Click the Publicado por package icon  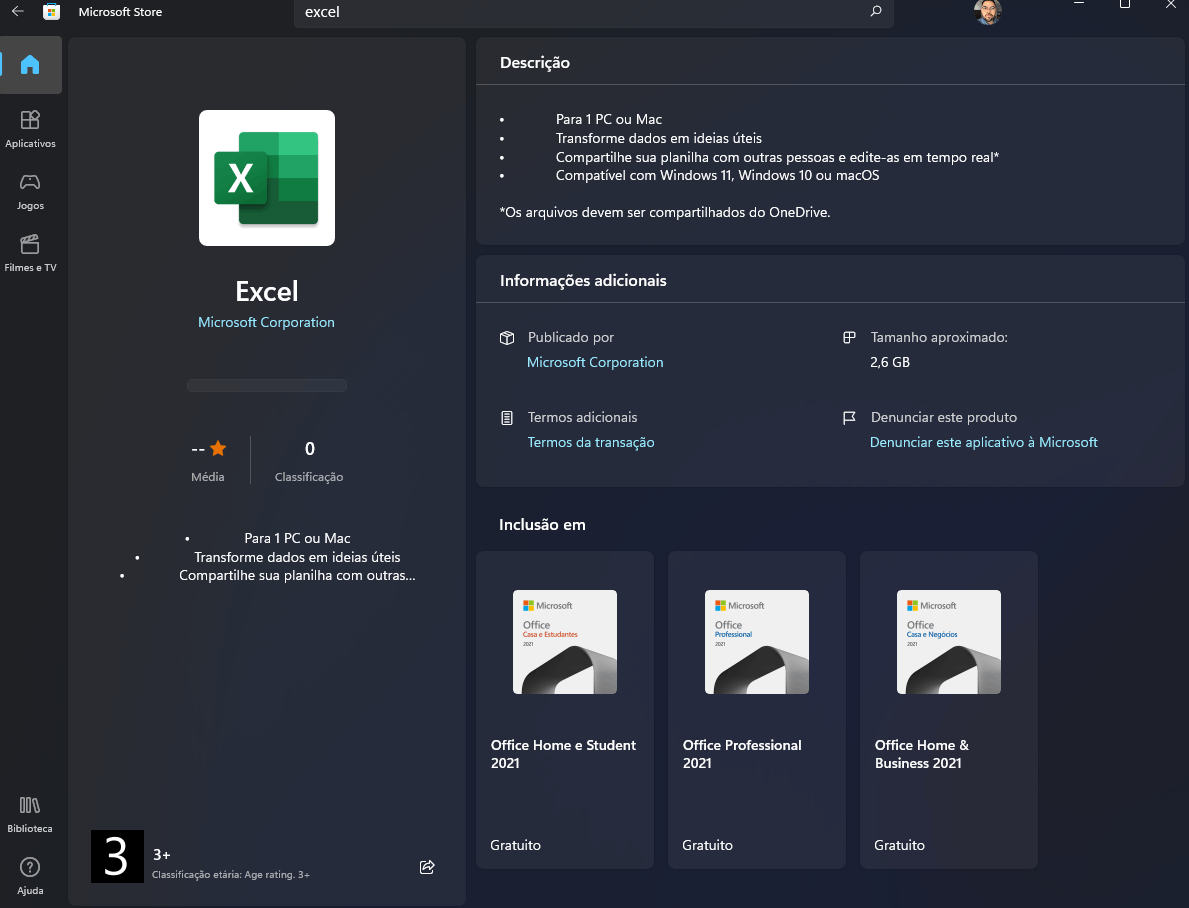[507, 338]
